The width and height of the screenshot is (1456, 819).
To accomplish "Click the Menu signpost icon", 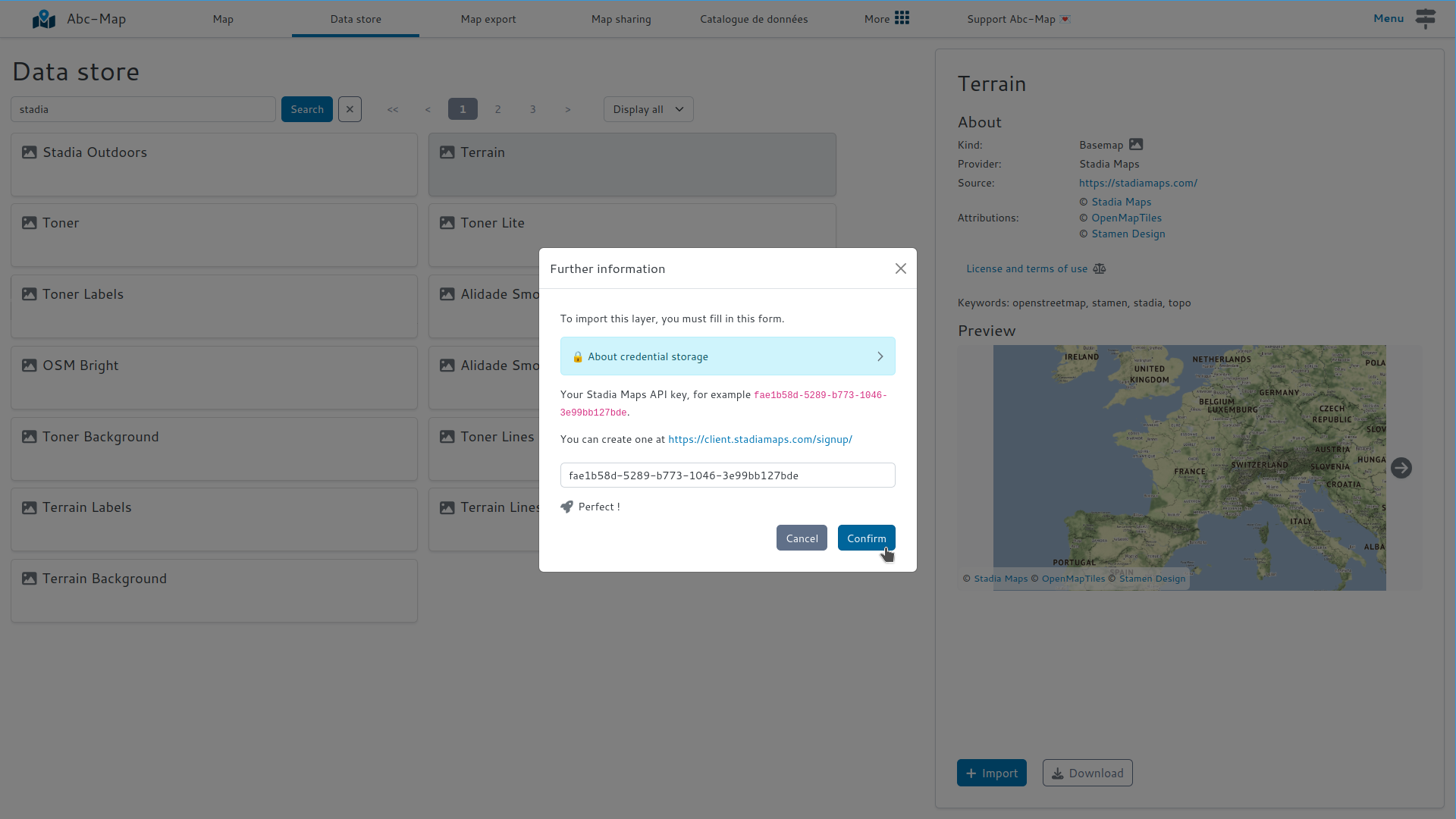I will [x=1425, y=18].
